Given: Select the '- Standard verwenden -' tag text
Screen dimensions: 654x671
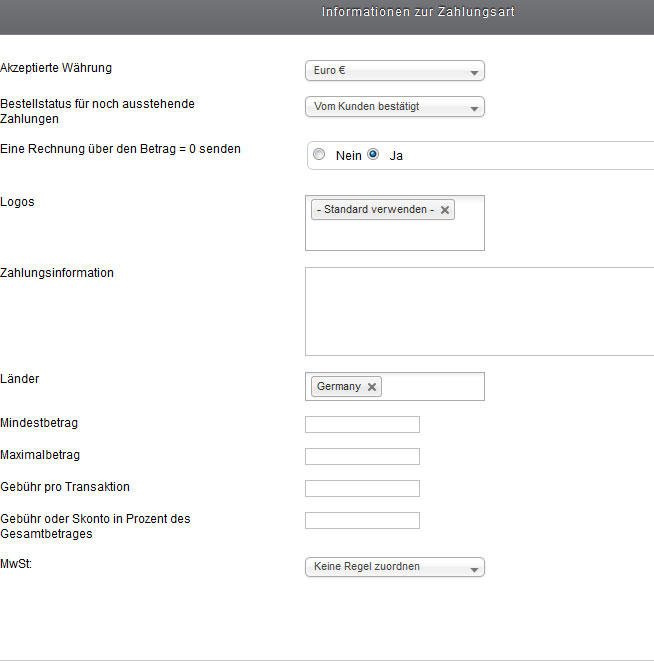Looking at the screenshot, I should click(373, 210).
